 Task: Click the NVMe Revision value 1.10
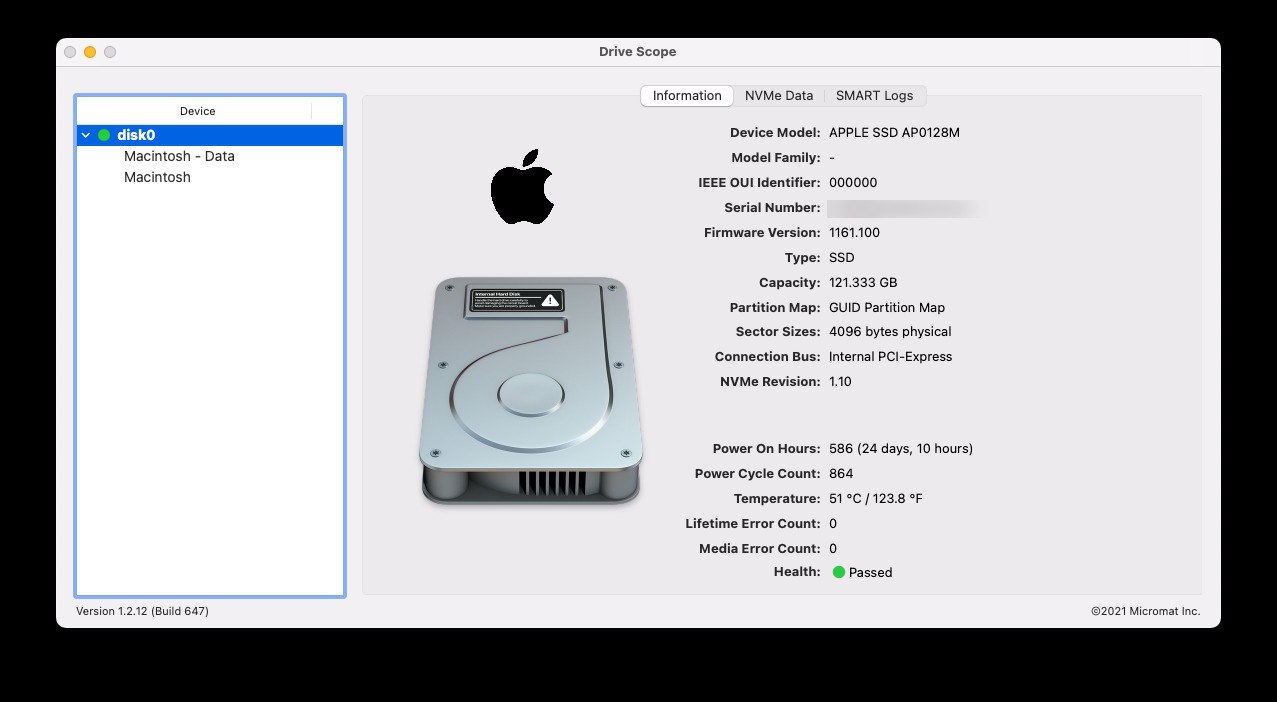[x=840, y=381]
